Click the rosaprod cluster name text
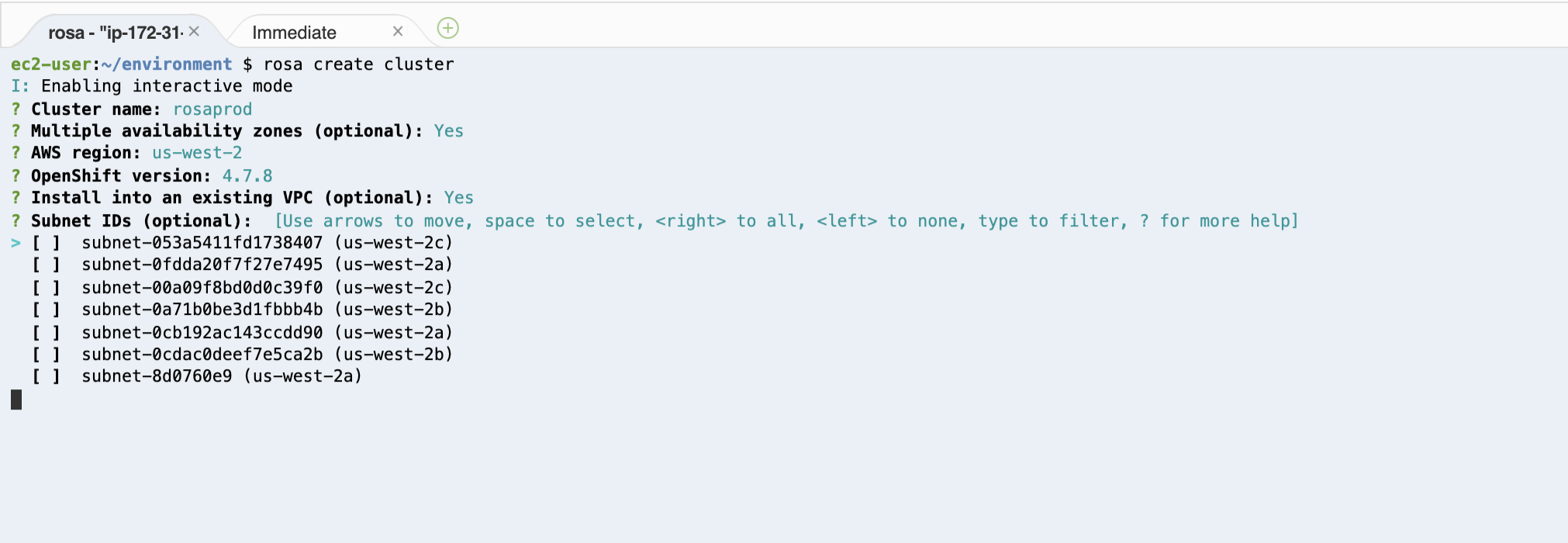The height and width of the screenshot is (543, 1568). click(x=212, y=109)
